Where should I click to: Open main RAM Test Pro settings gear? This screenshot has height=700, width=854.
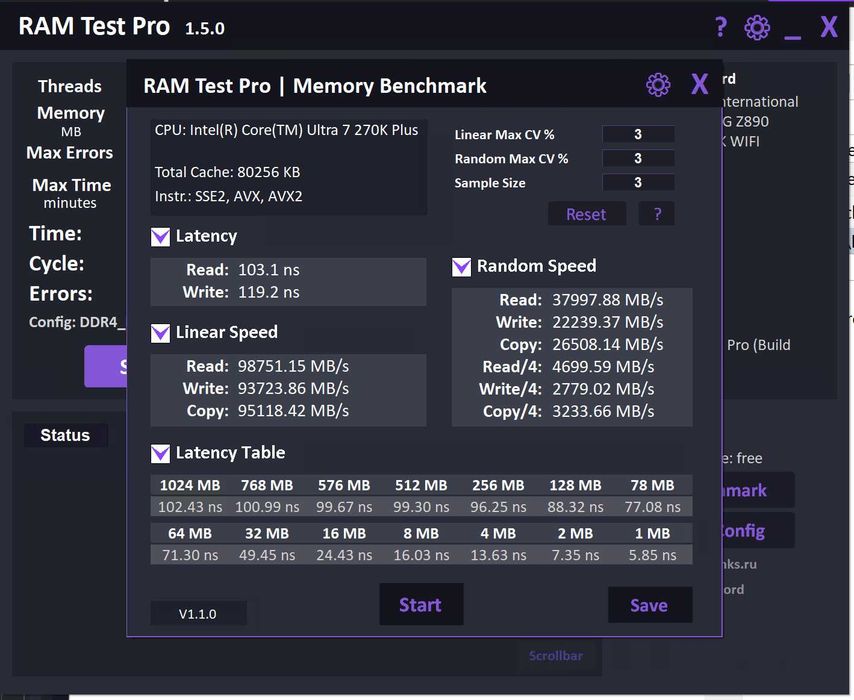coord(757,27)
